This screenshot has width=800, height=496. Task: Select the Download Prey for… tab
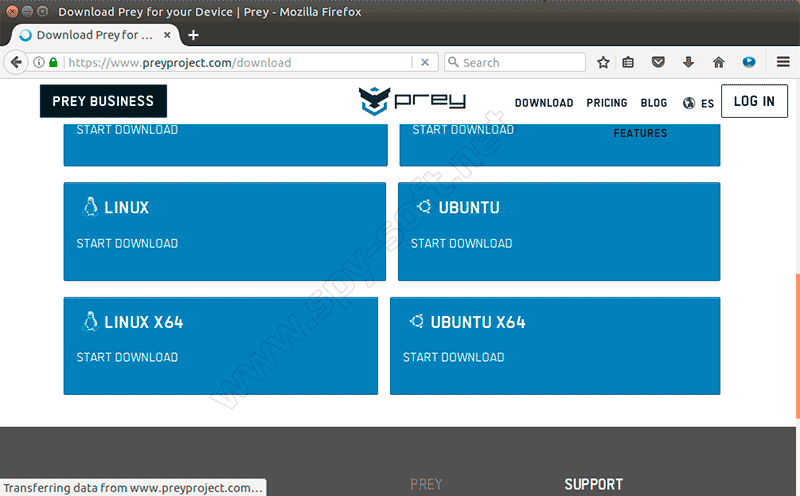pos(95,35)
